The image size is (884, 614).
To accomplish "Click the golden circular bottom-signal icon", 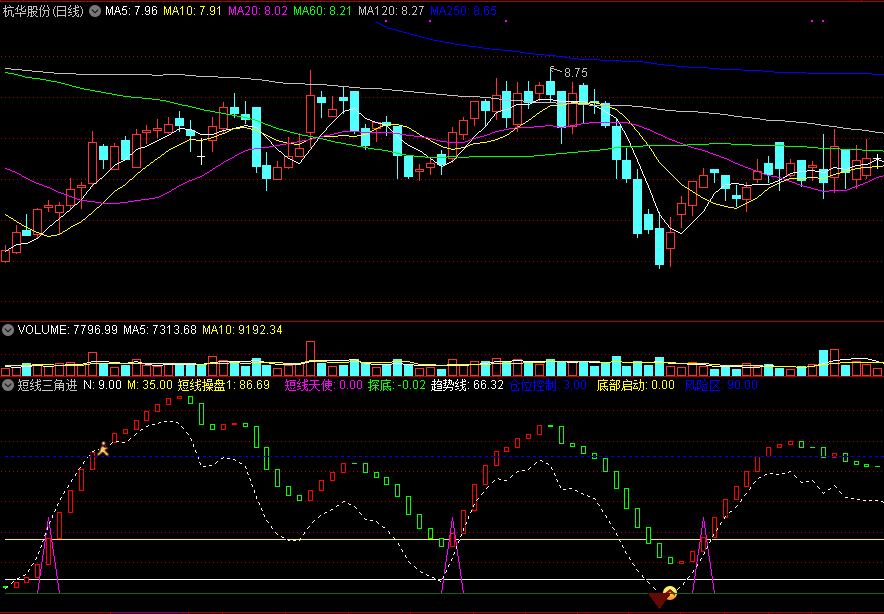I will (670, 593).
